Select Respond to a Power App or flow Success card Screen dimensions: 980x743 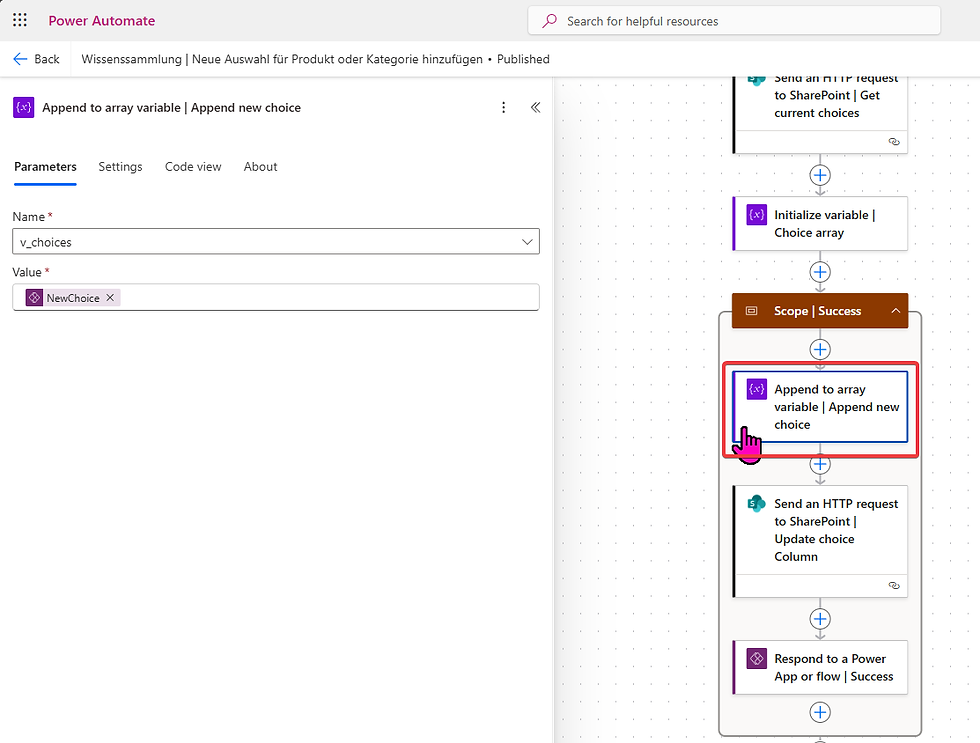point(820,667)
